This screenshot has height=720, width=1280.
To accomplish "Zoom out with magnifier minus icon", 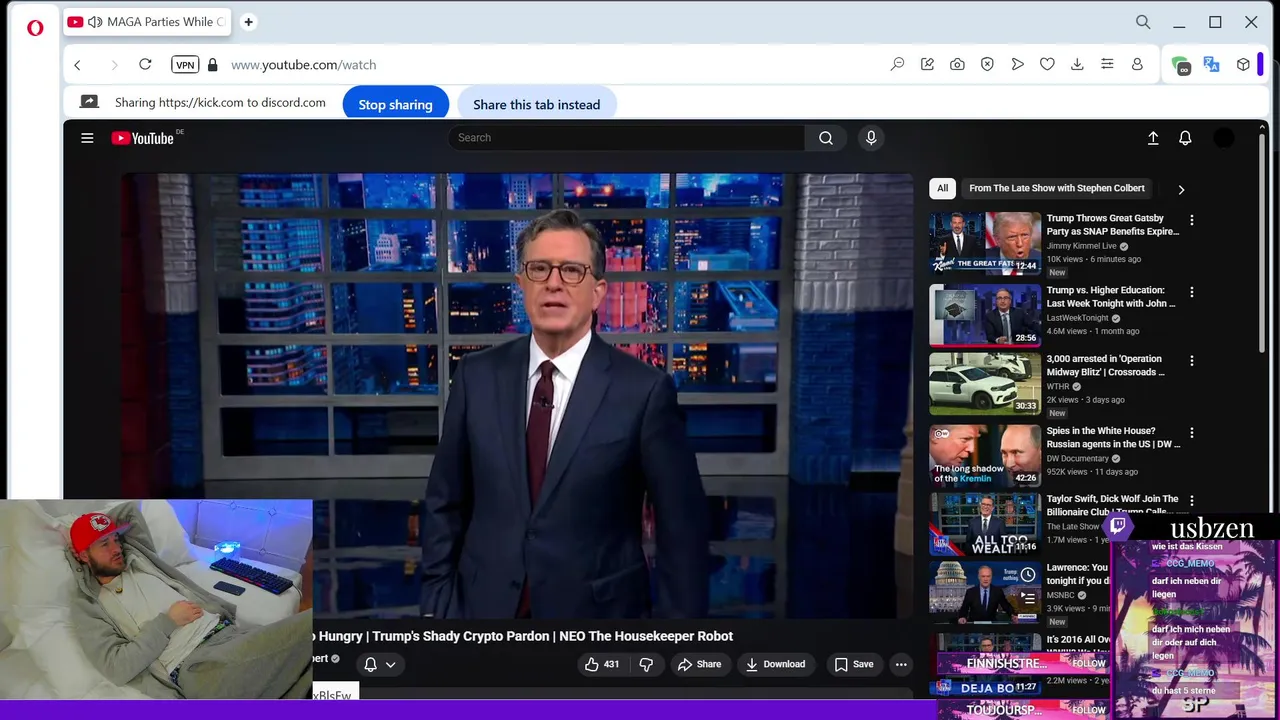I will (x=897, y=64).
